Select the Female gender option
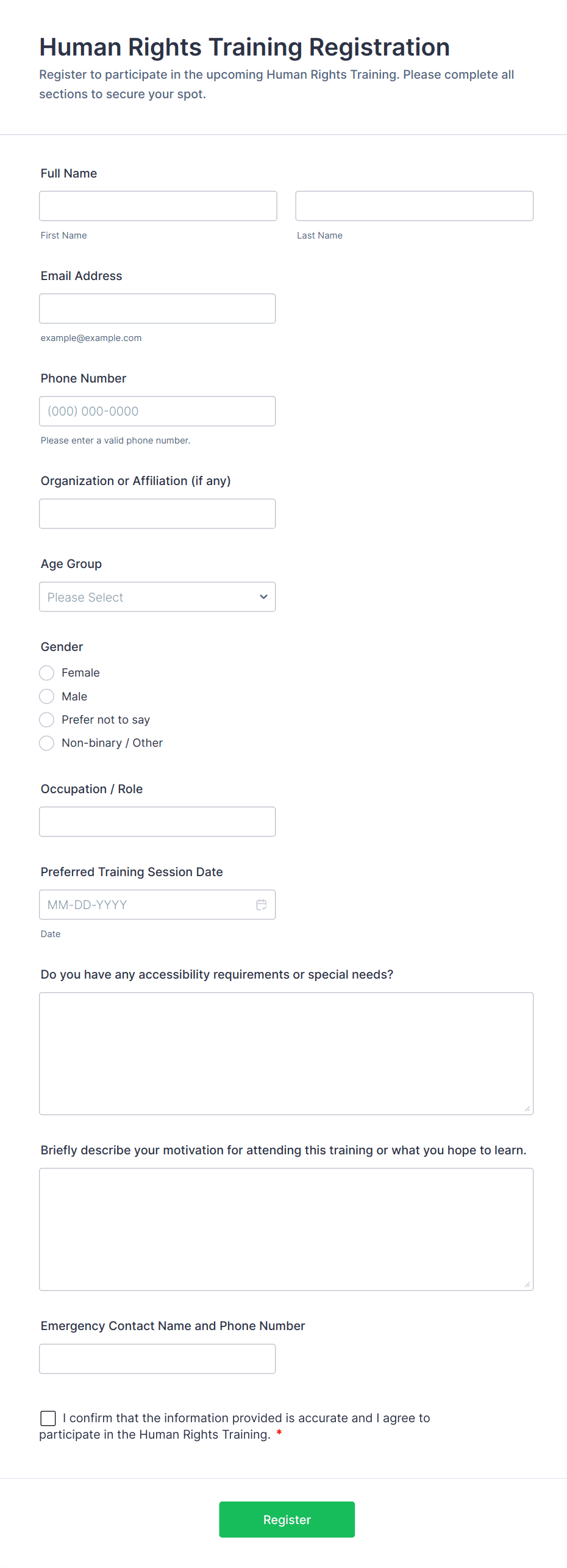 coord(47,673)
